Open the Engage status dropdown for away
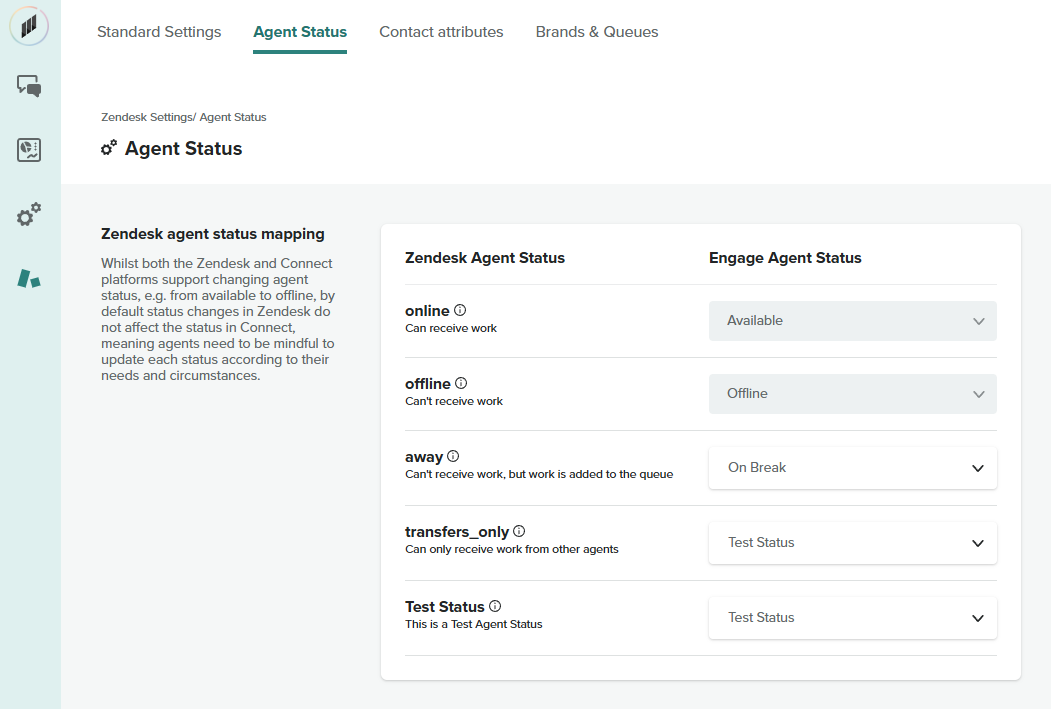Image resolution: width=1051 pixels, height=709 pixels. click(x=852, y=468)
